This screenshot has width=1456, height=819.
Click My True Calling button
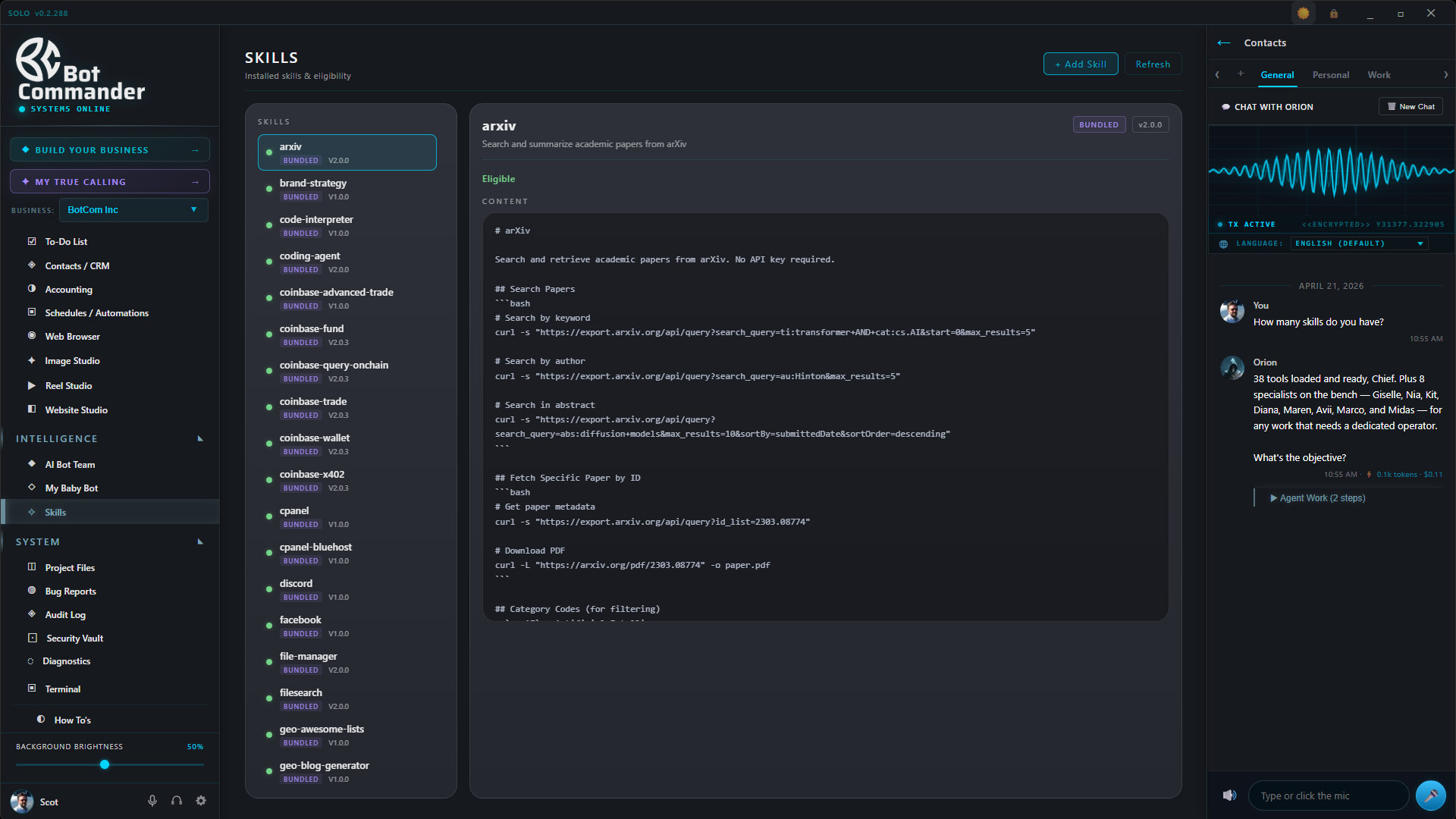[x=110, y=182]
